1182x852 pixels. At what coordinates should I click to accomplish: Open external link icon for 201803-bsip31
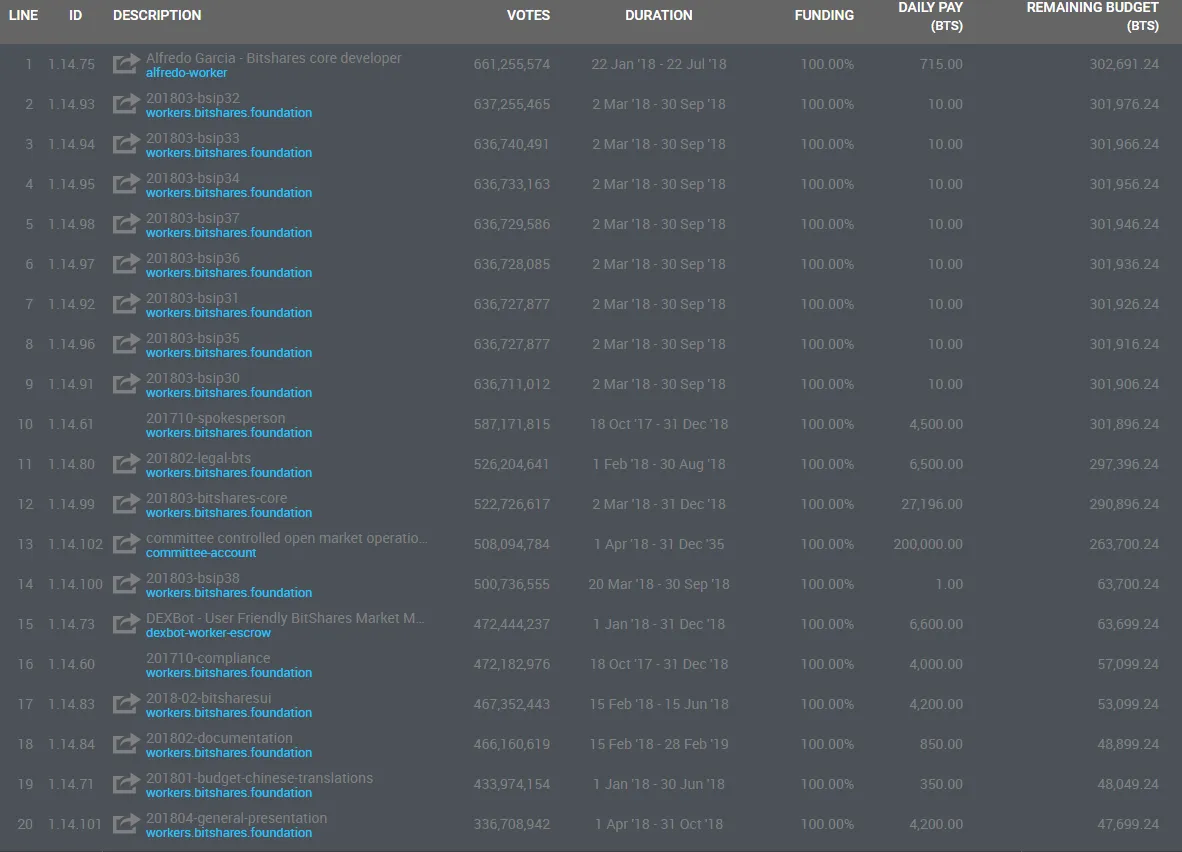(x=126, y=303)
